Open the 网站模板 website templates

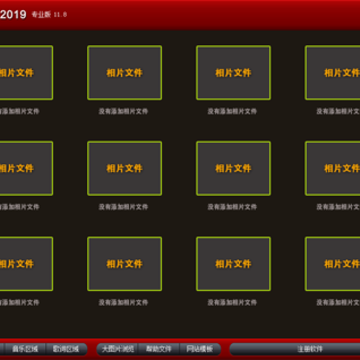(200, 349)
